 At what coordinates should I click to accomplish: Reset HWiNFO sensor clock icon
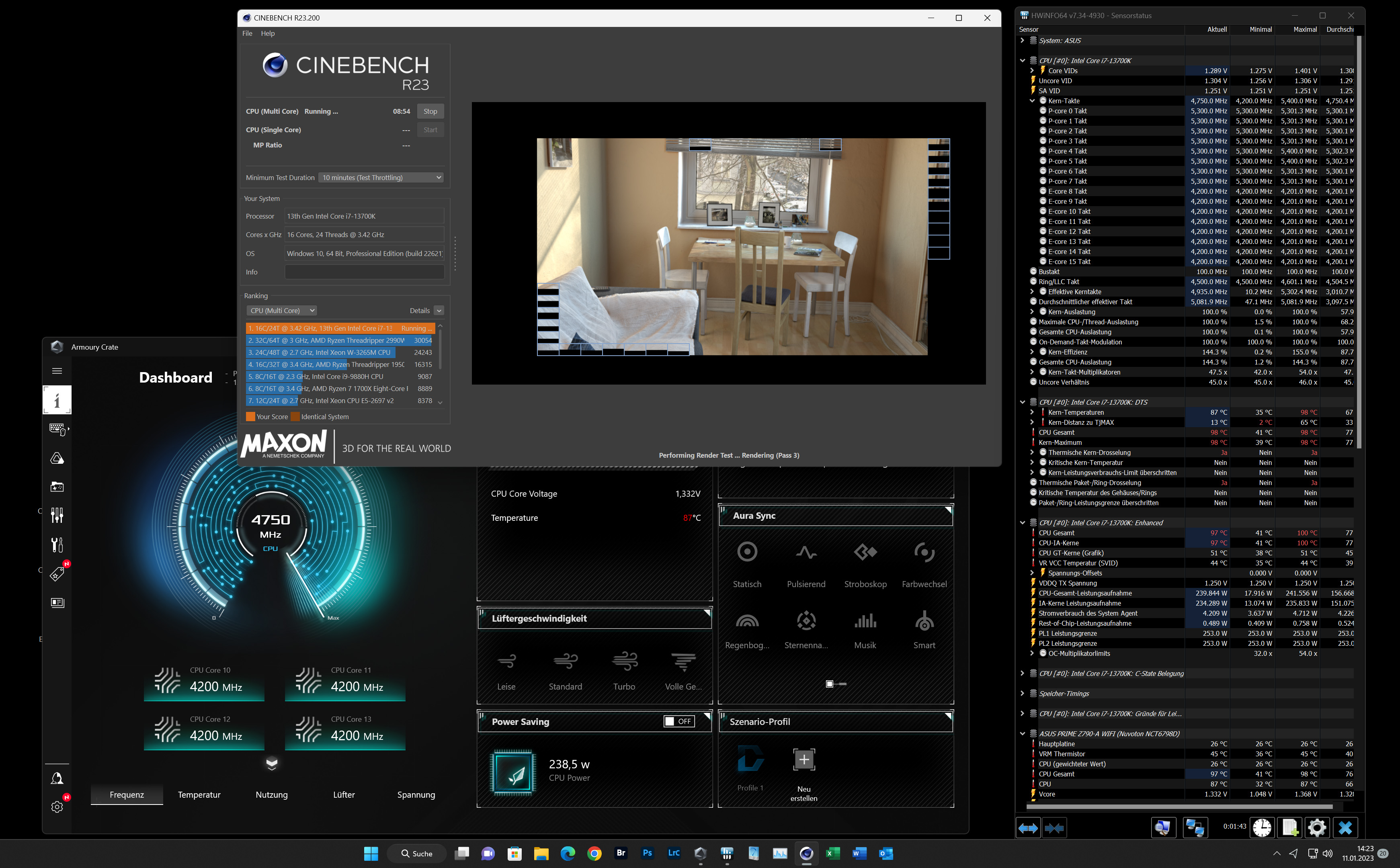click(1262, 827)
